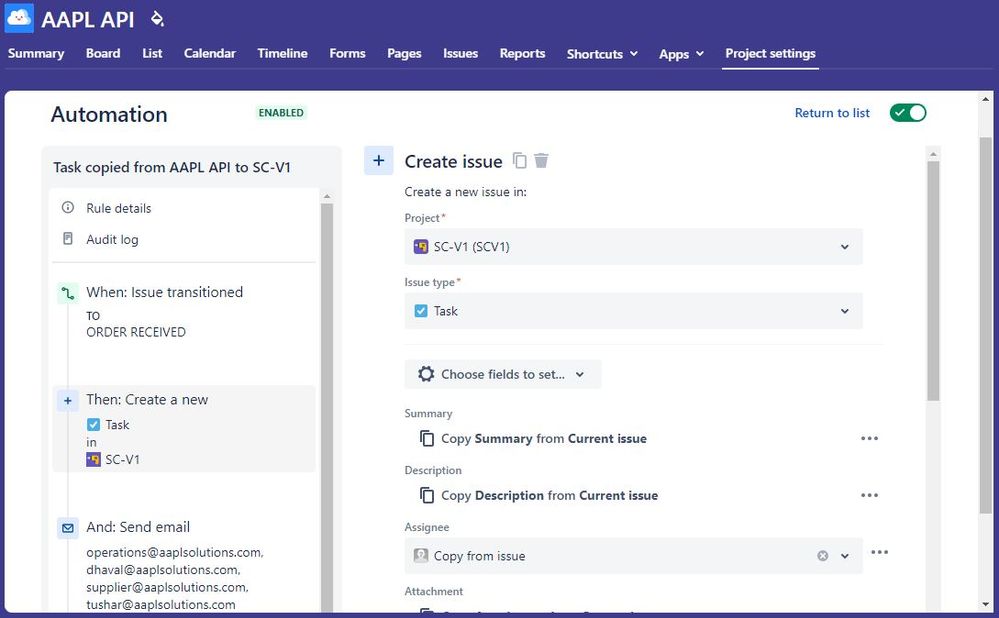999x618 pixels.
Task: Toggle the automation rule enabled switch
Action: [x=908, y=113]
